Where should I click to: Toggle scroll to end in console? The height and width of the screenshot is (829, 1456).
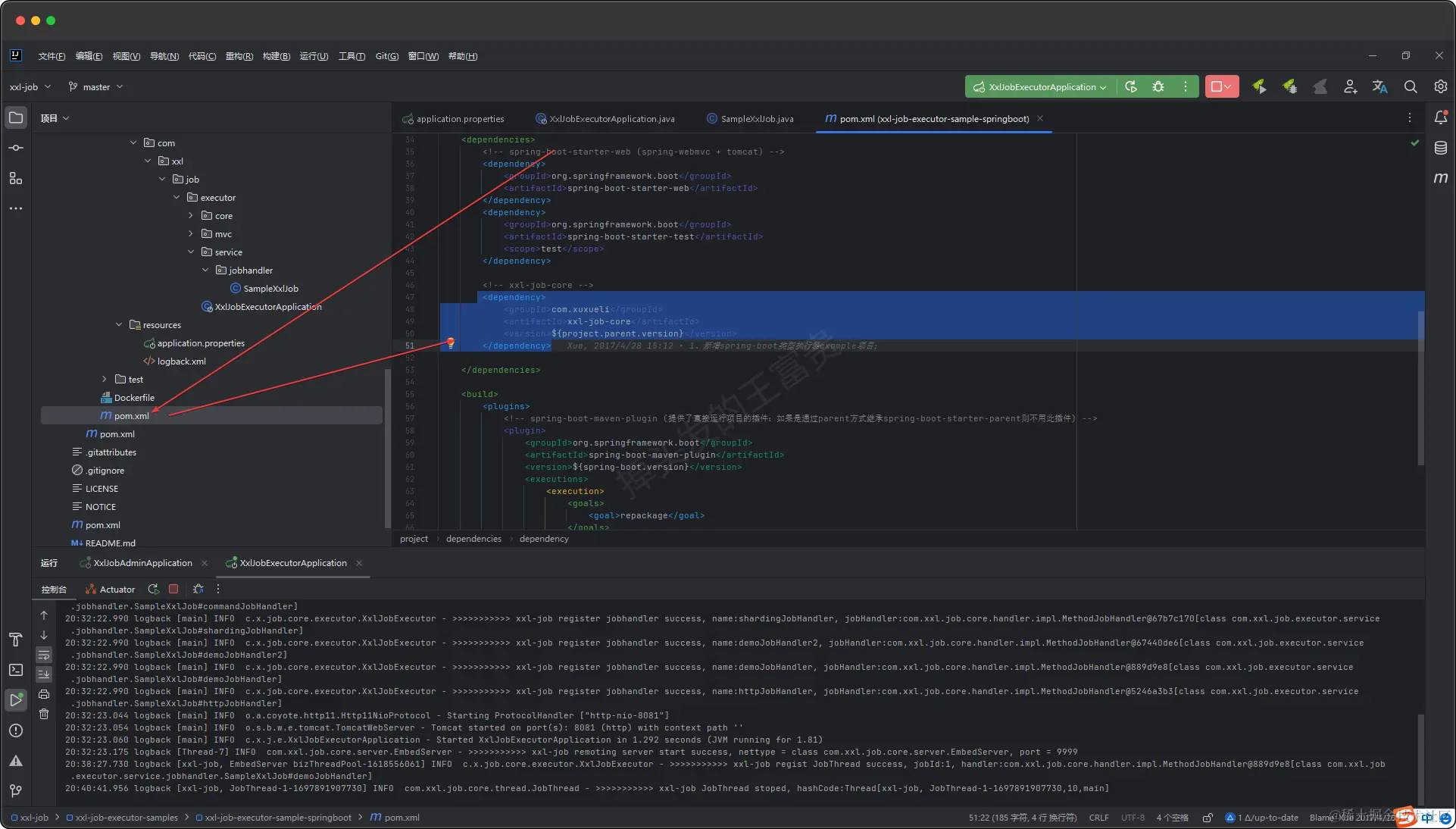pos(44,674)
